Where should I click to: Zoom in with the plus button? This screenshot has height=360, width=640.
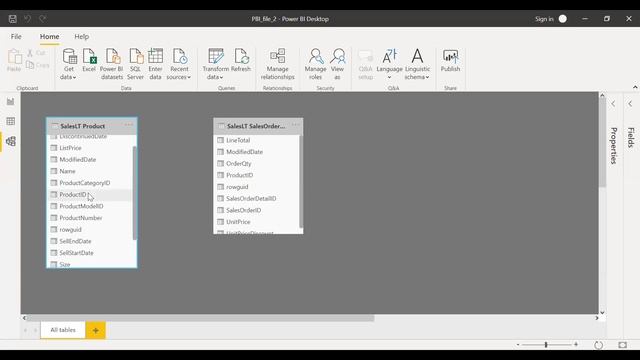coord(576,344)
